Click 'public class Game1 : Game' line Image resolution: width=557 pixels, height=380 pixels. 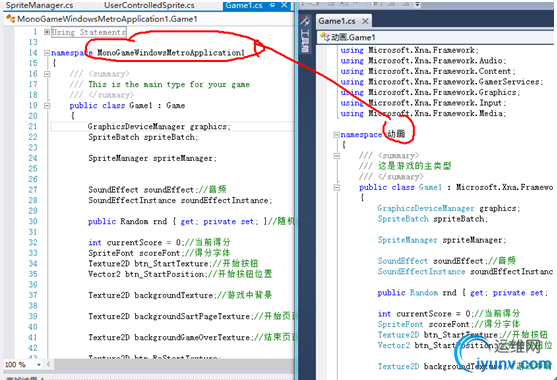(127, 105)
